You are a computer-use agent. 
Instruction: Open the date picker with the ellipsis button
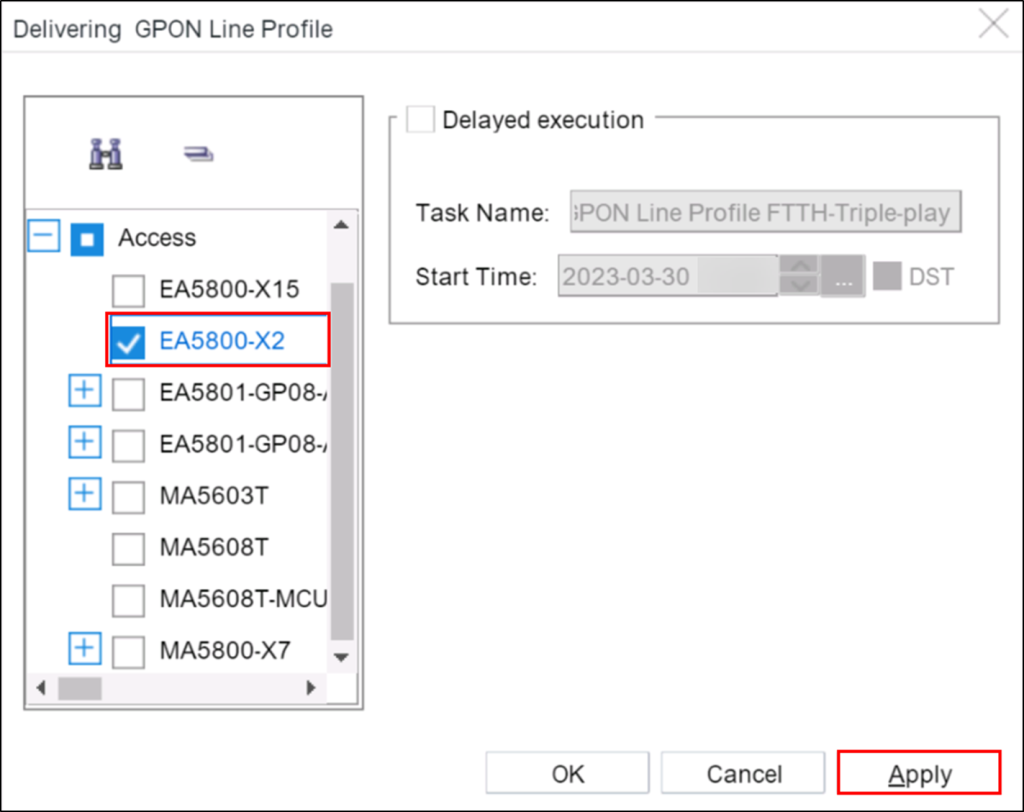(843, 276)
